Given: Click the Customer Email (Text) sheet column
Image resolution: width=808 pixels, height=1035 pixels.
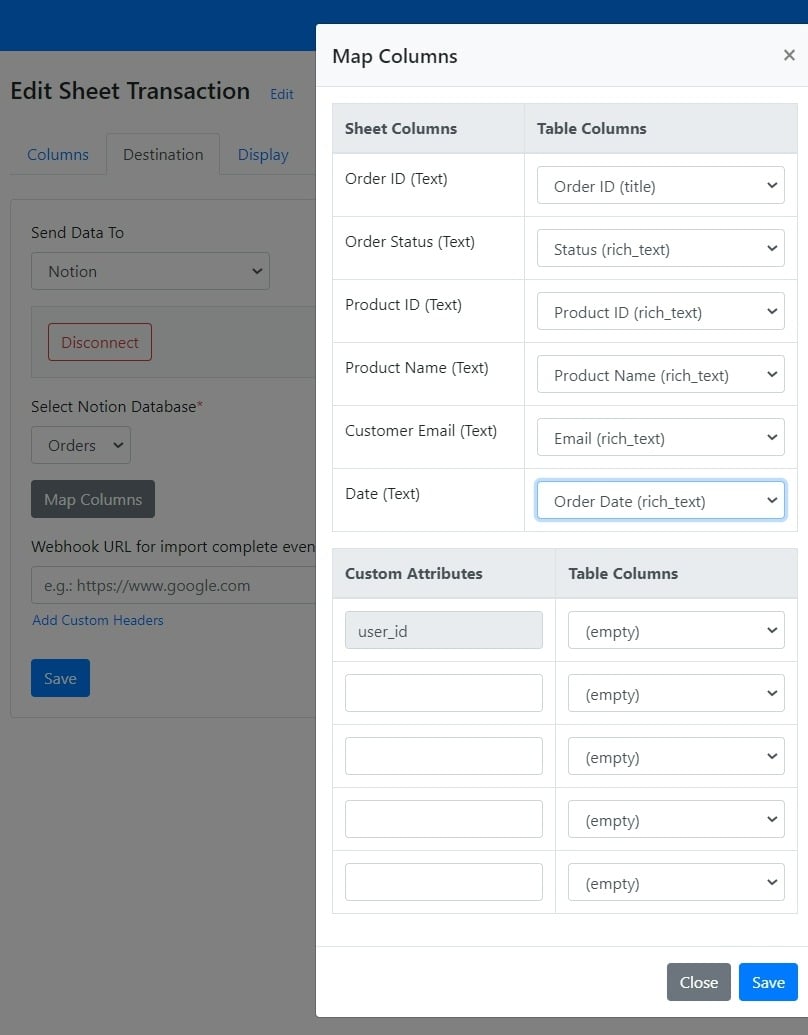Looking at the screenshot, I should coord(421,431).
